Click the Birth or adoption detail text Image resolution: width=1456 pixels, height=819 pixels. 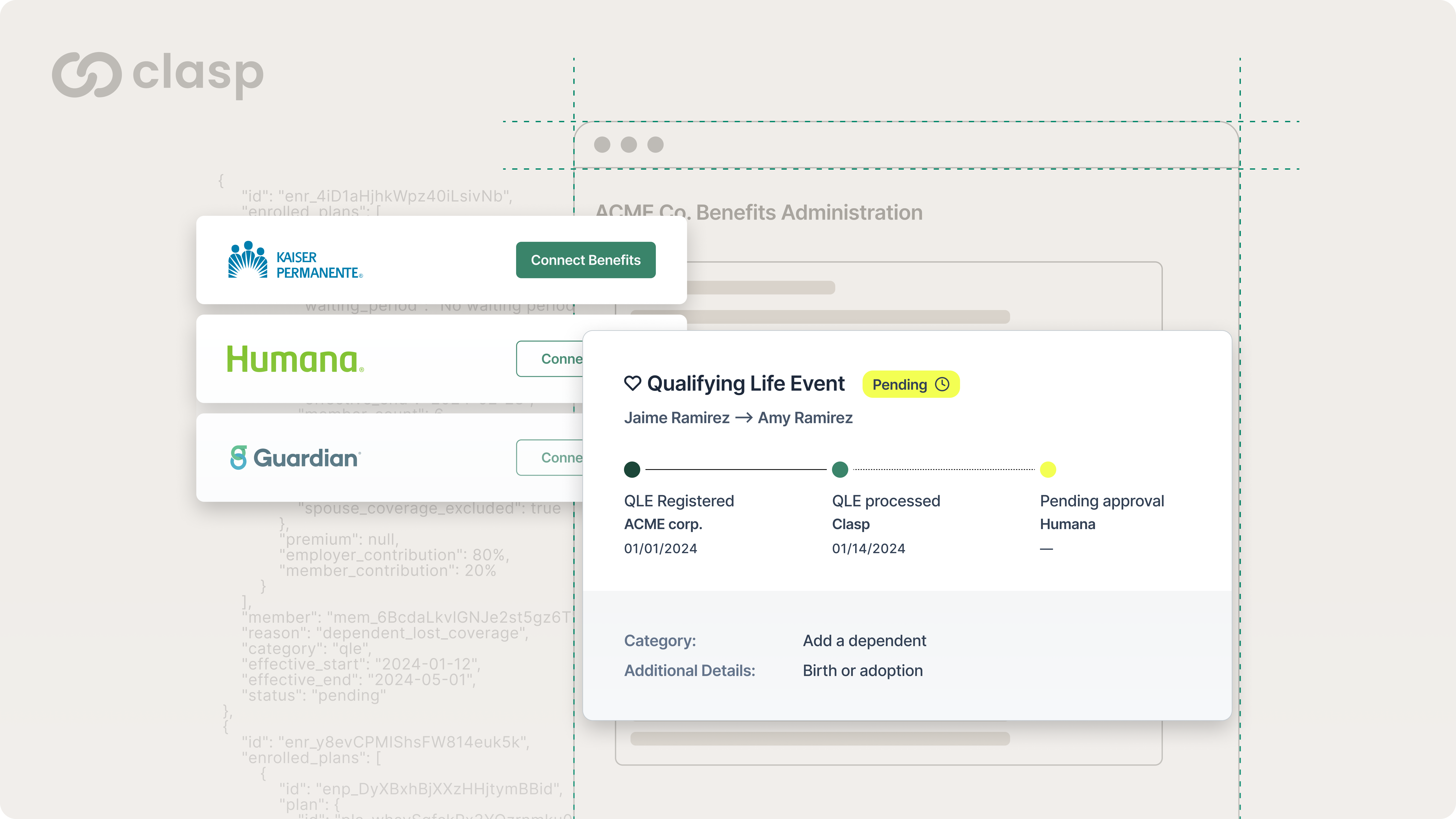pos(863,670)
